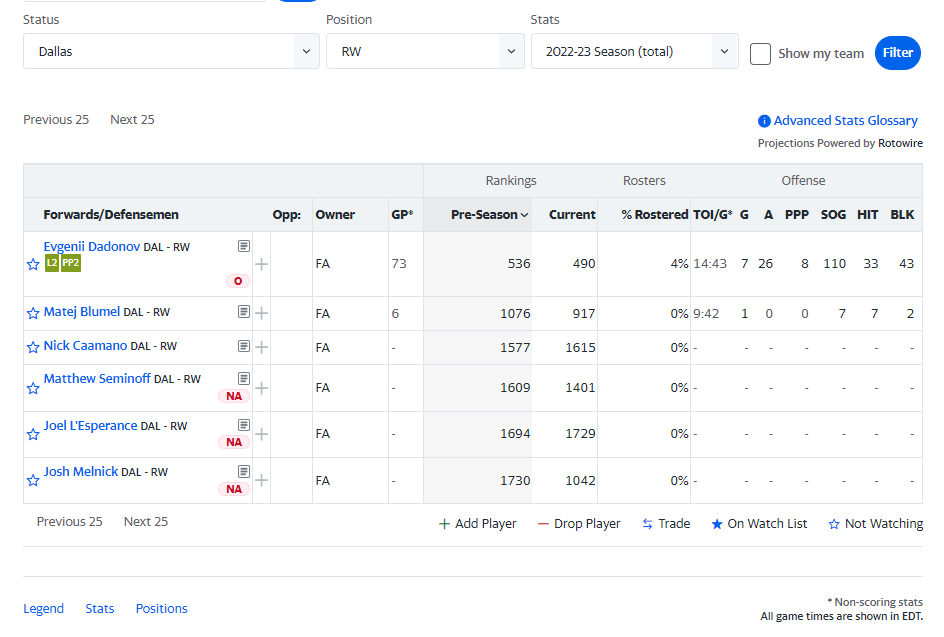Add Evgenii Dadonov with plus icon

[261, 264]
